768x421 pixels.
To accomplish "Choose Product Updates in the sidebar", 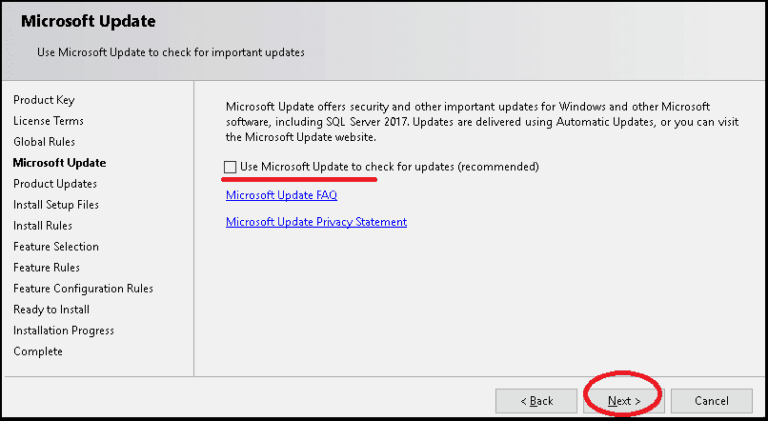I will click(55, 184).
